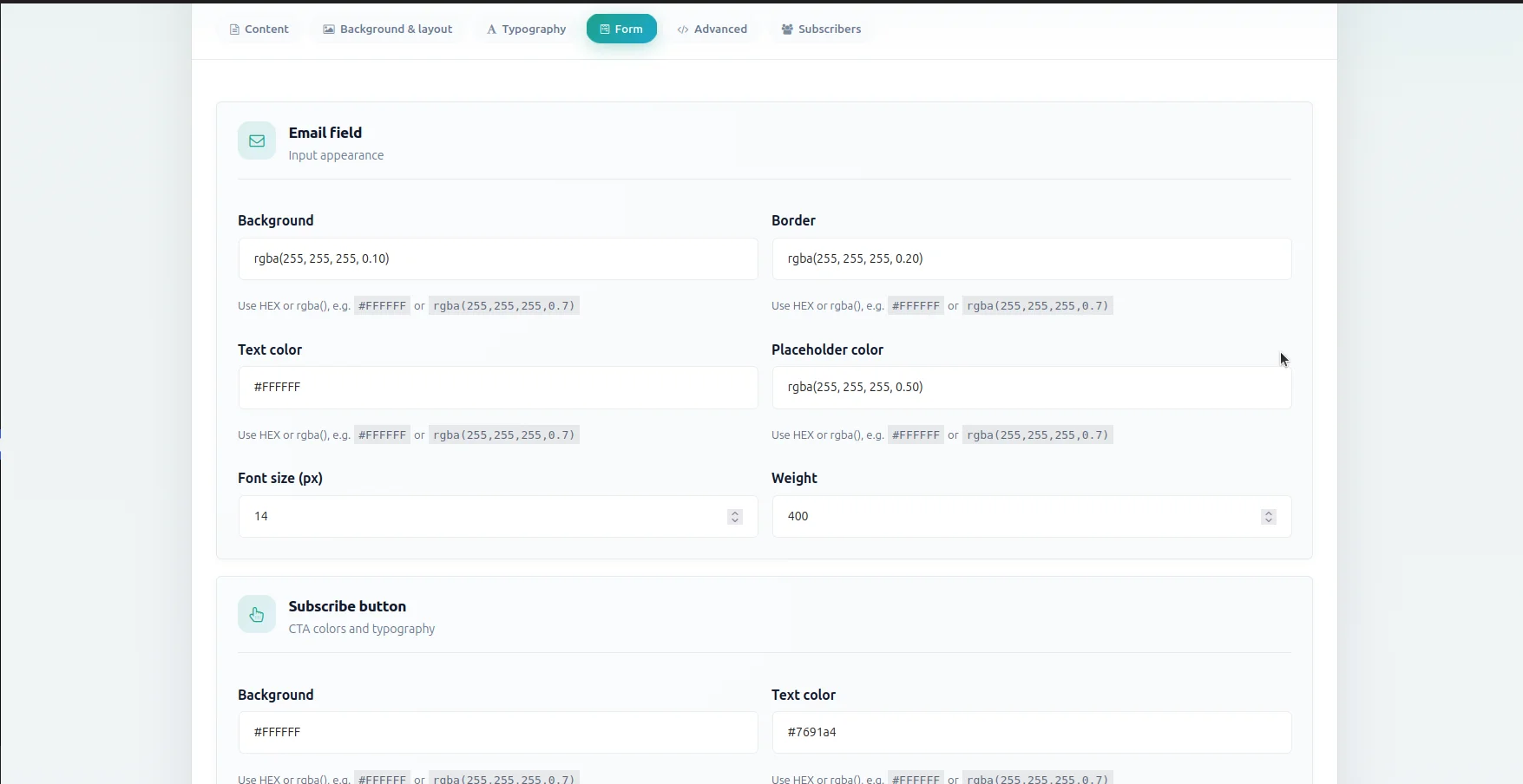This screenshot has width=1523, height=784.
Task: Click the Content tab document icon
Action: [x=234, y=29]
